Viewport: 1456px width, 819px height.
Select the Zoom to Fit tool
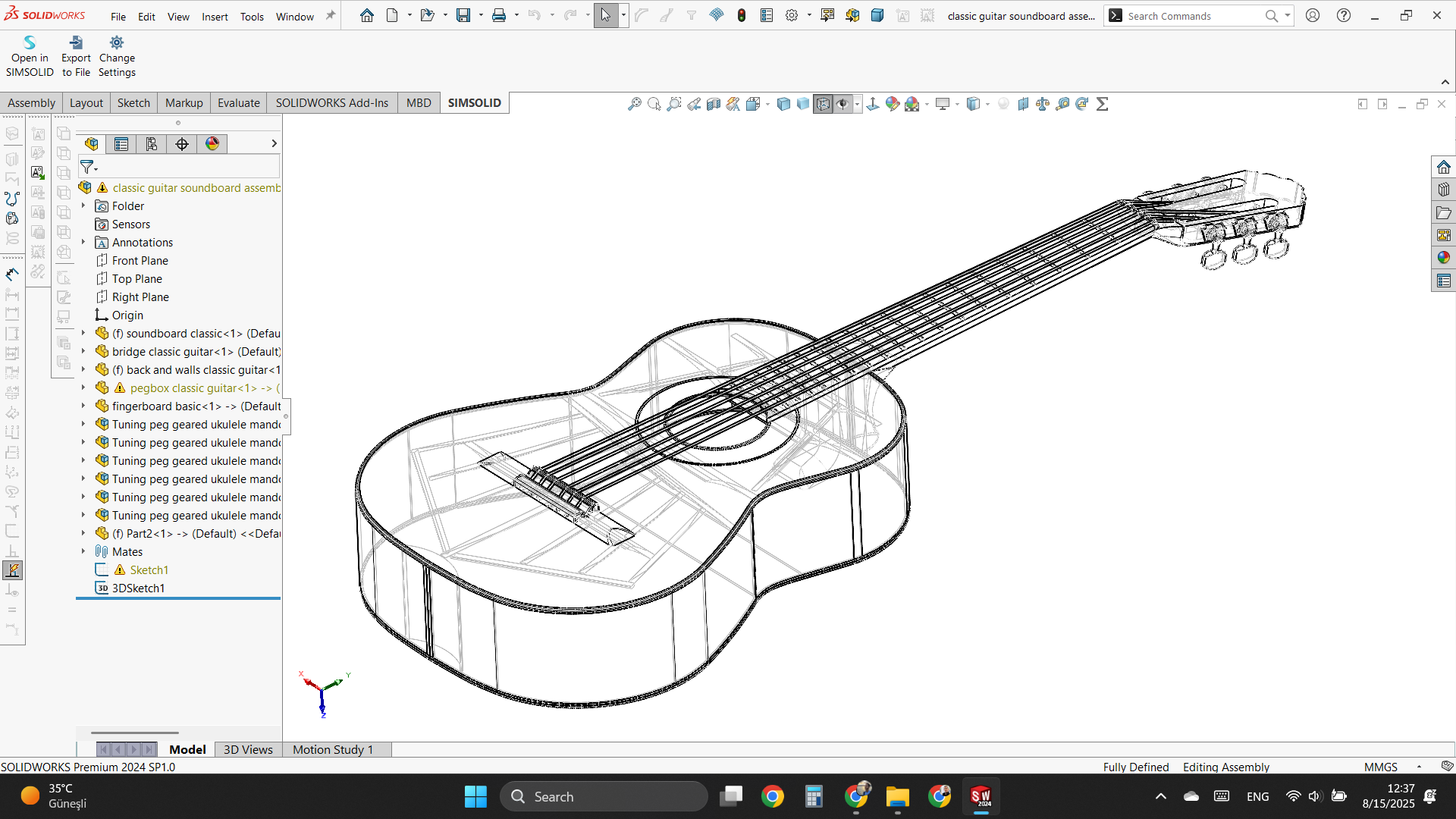635,104
